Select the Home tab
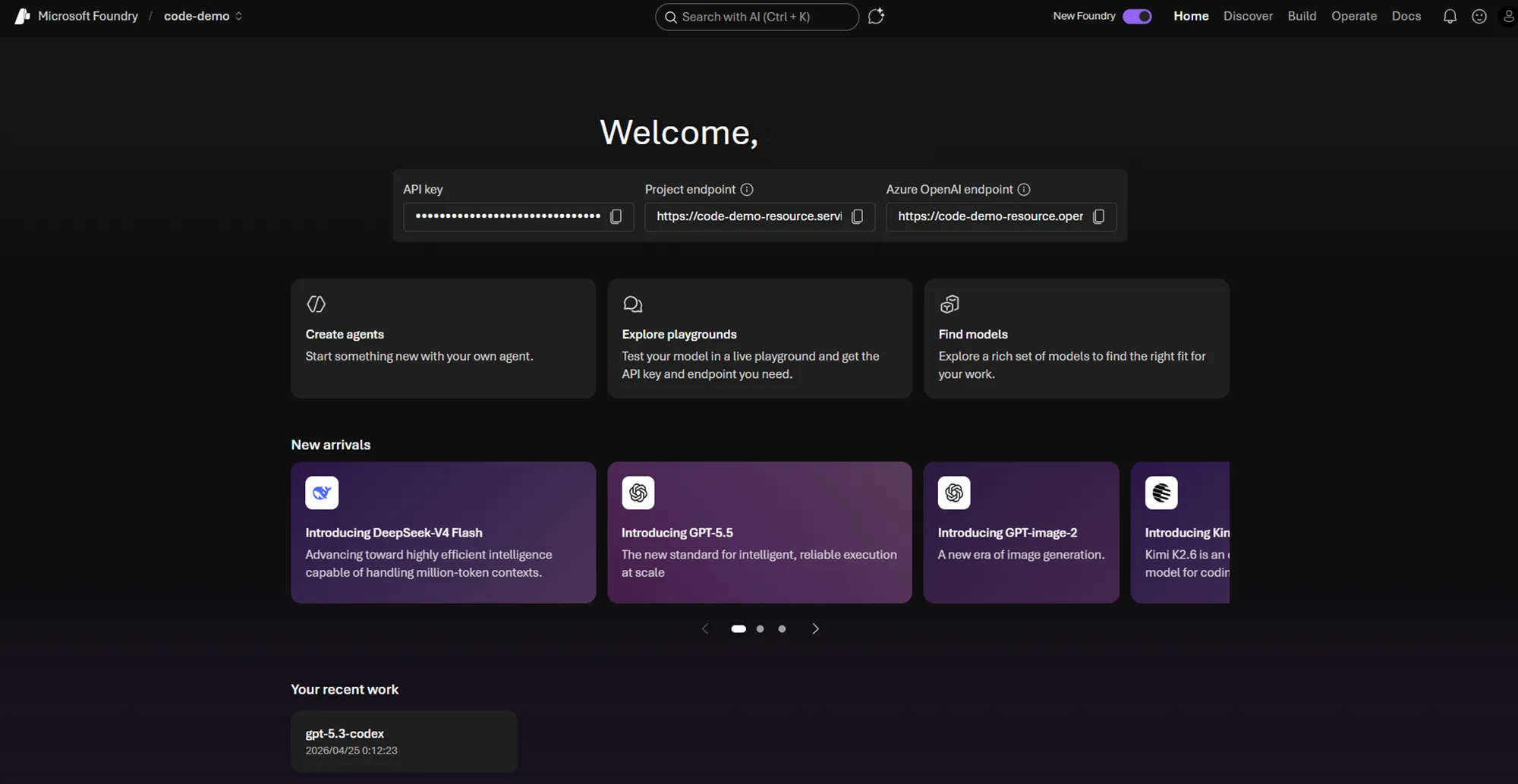Image resolution: width=1518 pixels, height=784 pixels. (x=1191, y=16)
